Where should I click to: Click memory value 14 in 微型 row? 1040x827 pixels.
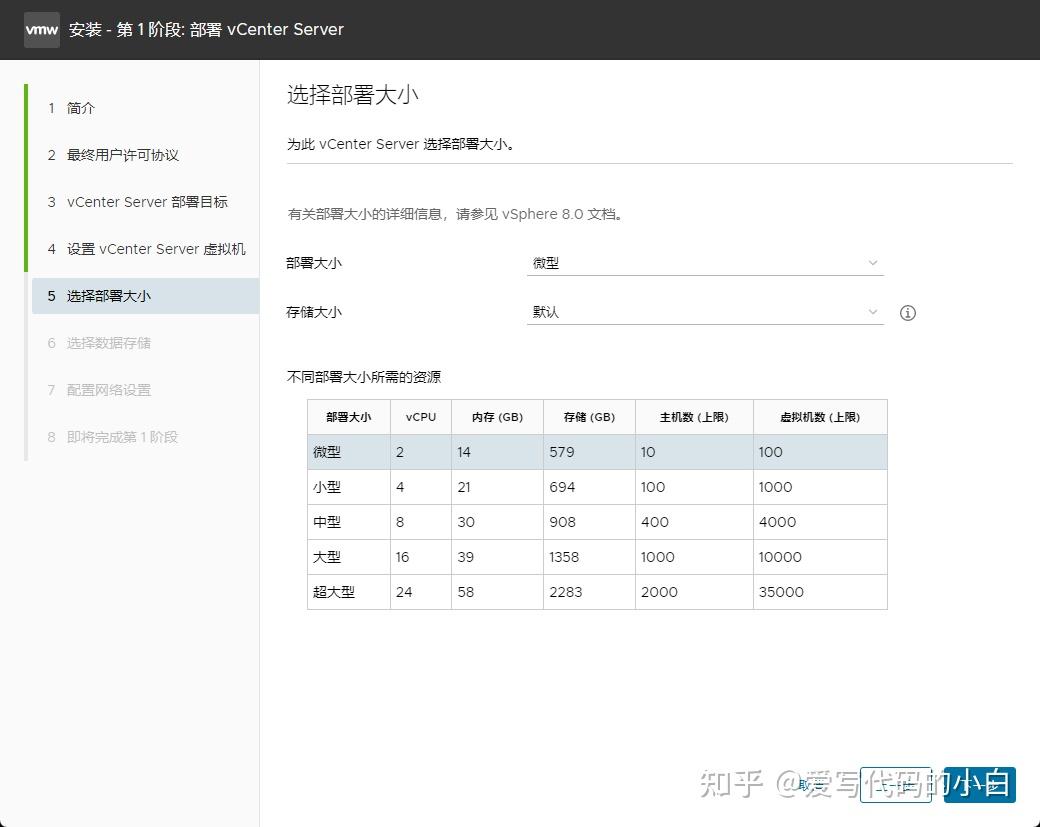[464, 452]
